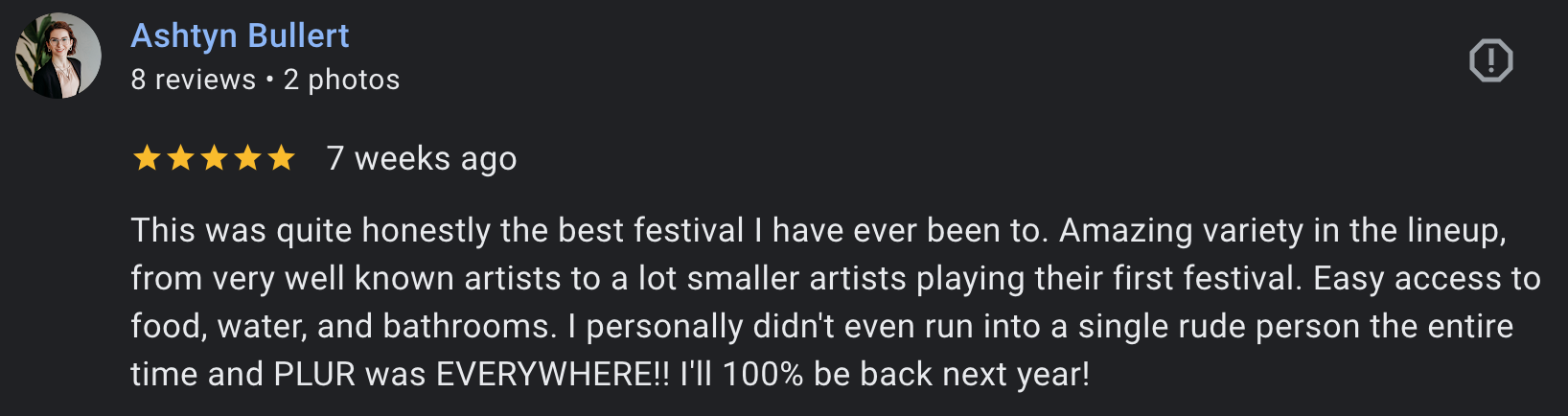Open Ashtyn Bullert's profile picture
The width and height of the screenshot is (1568, 416).
point(58,56)
